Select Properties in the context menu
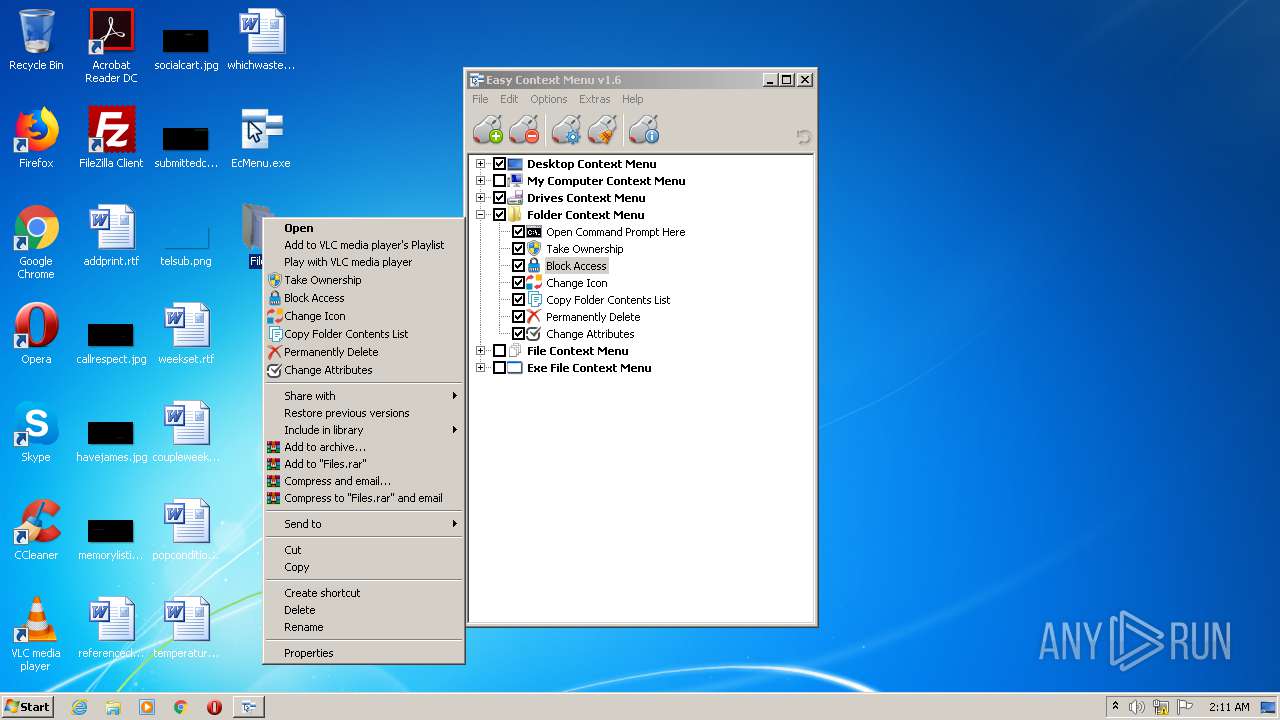Viewport: 1280px width, 720px height. click(x=363, y=653)
